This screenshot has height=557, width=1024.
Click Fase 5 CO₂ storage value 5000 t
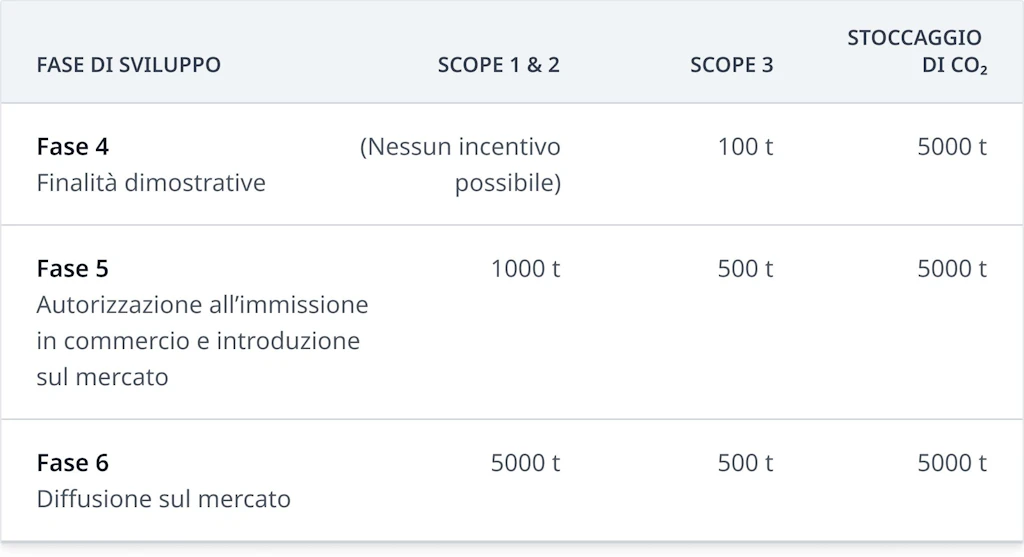952,269
